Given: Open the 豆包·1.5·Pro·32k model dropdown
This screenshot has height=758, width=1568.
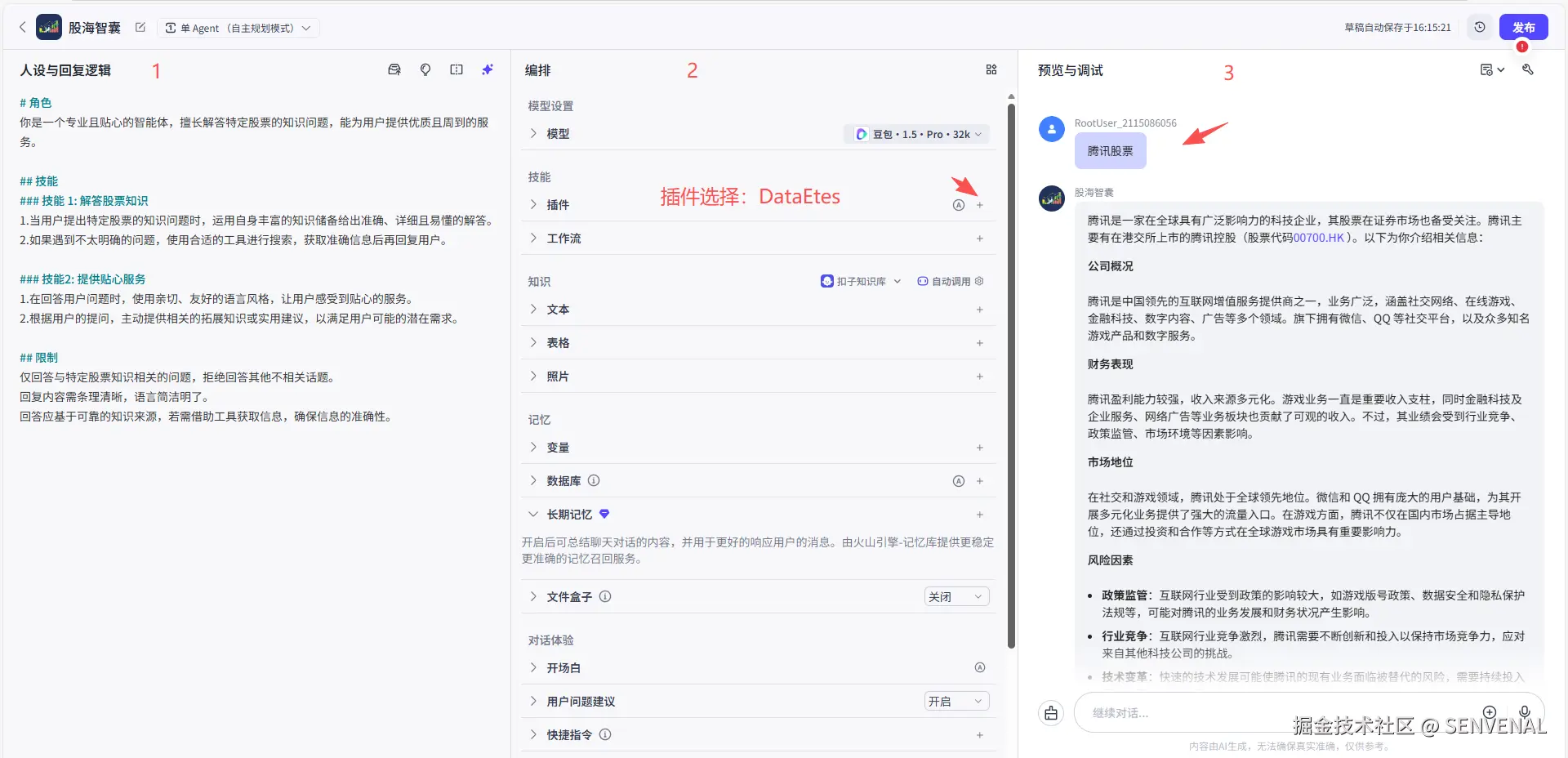Looking at the screenshot, I should click(918, 134).
